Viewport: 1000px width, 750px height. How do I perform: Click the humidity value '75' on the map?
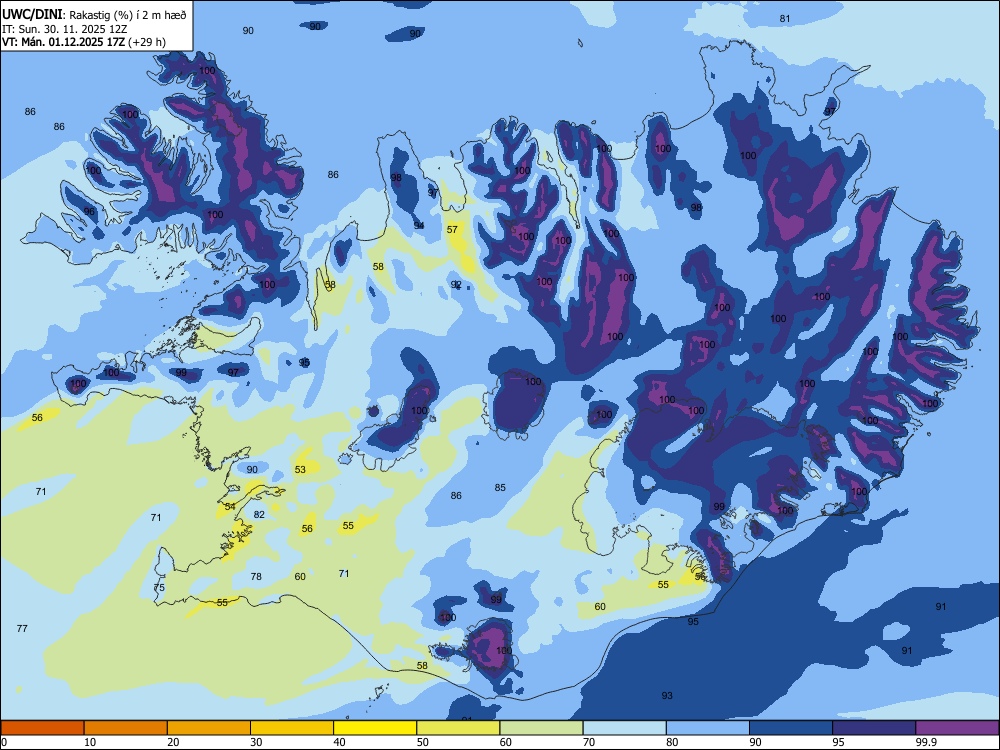point(159,588)
